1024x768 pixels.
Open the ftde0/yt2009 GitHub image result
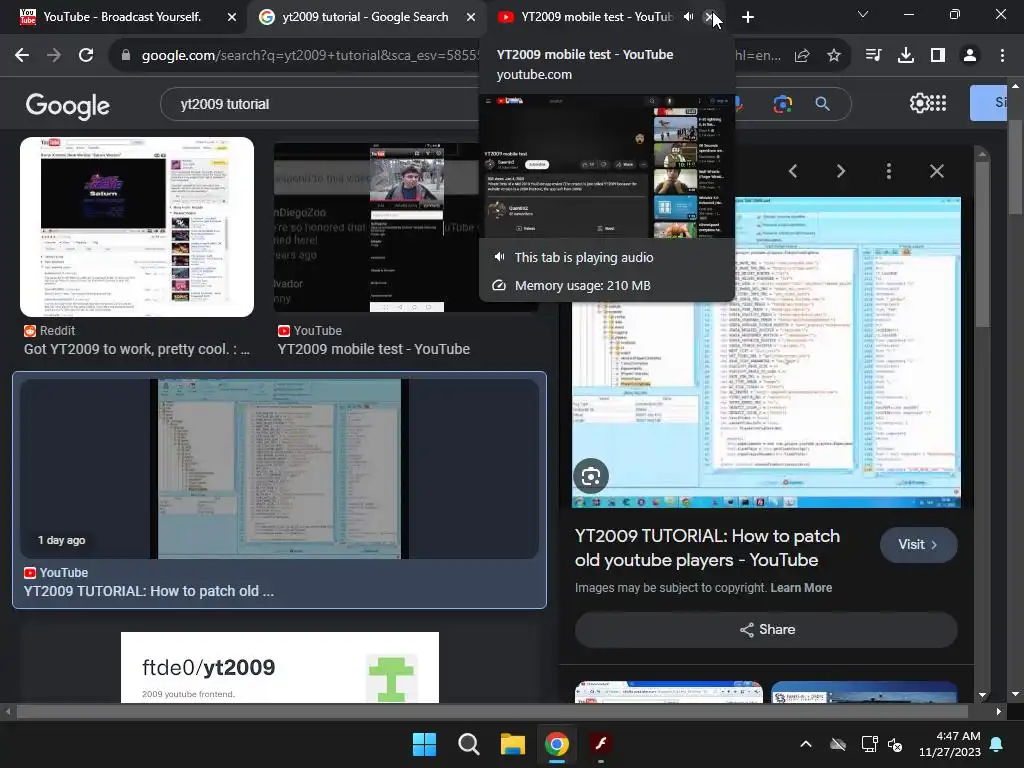point(280,667)
